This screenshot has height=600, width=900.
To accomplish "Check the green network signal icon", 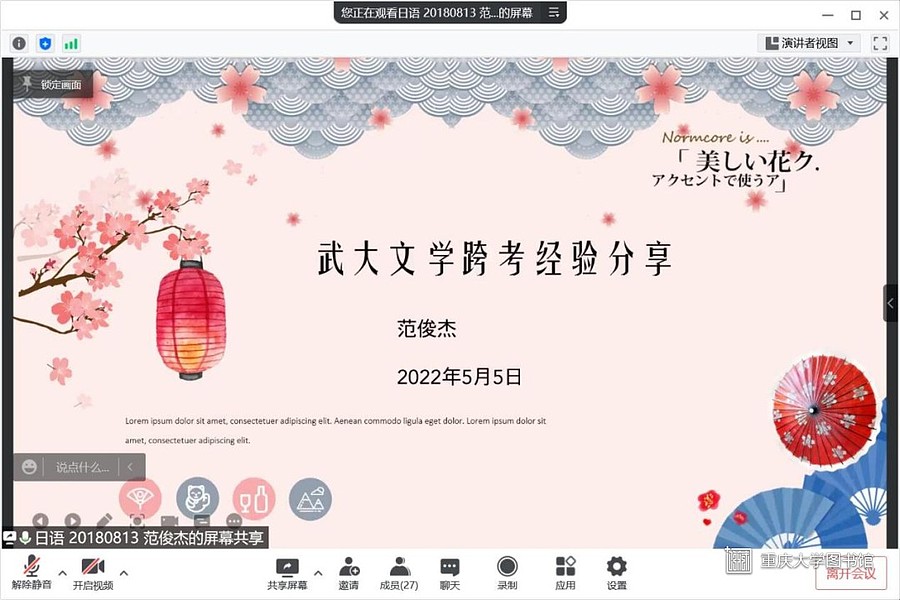I will [x=71, y=44].
